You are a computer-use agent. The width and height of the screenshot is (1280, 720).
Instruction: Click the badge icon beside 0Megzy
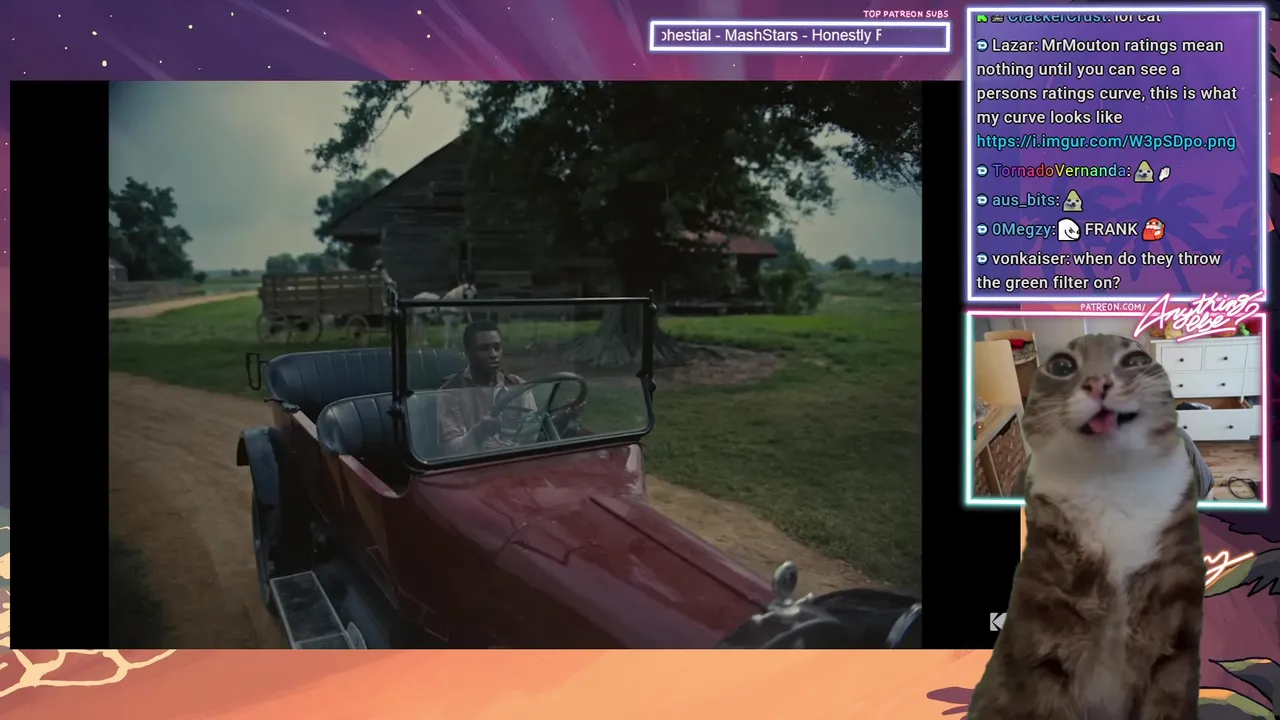(982, 229)
